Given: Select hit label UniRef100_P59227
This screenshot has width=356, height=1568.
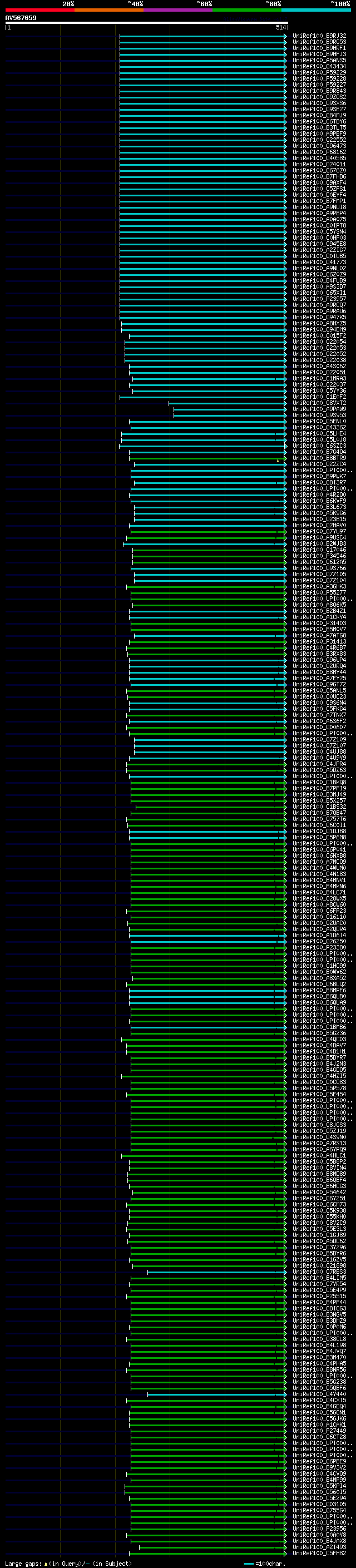Looking at the screenshot, I should 319,85.
